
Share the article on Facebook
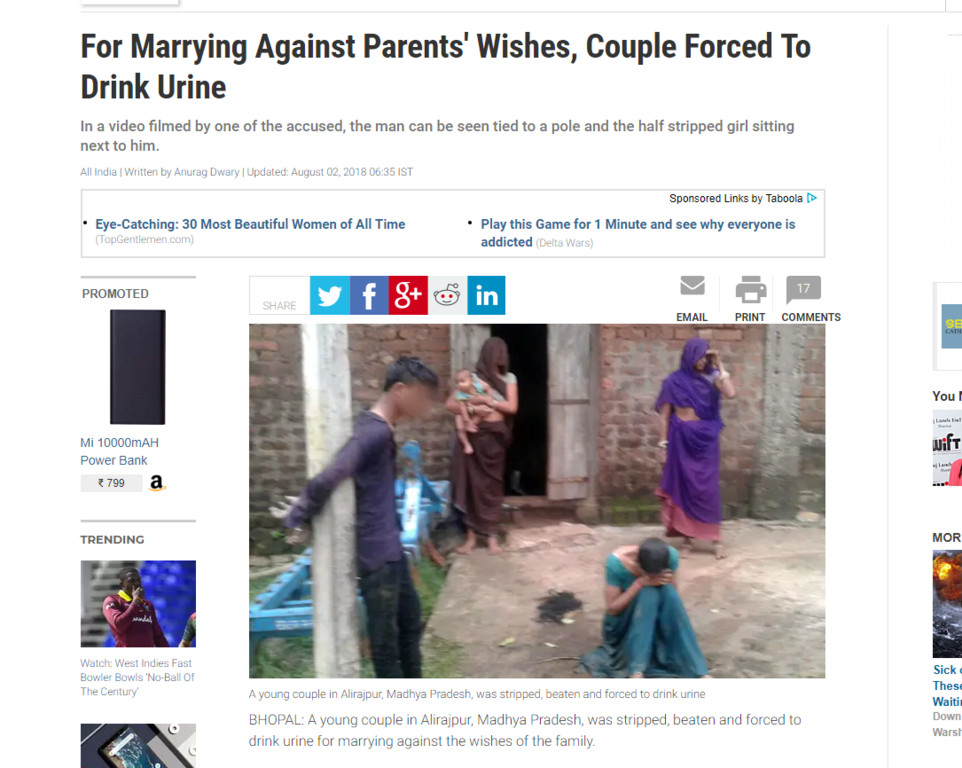coord(369,295)
